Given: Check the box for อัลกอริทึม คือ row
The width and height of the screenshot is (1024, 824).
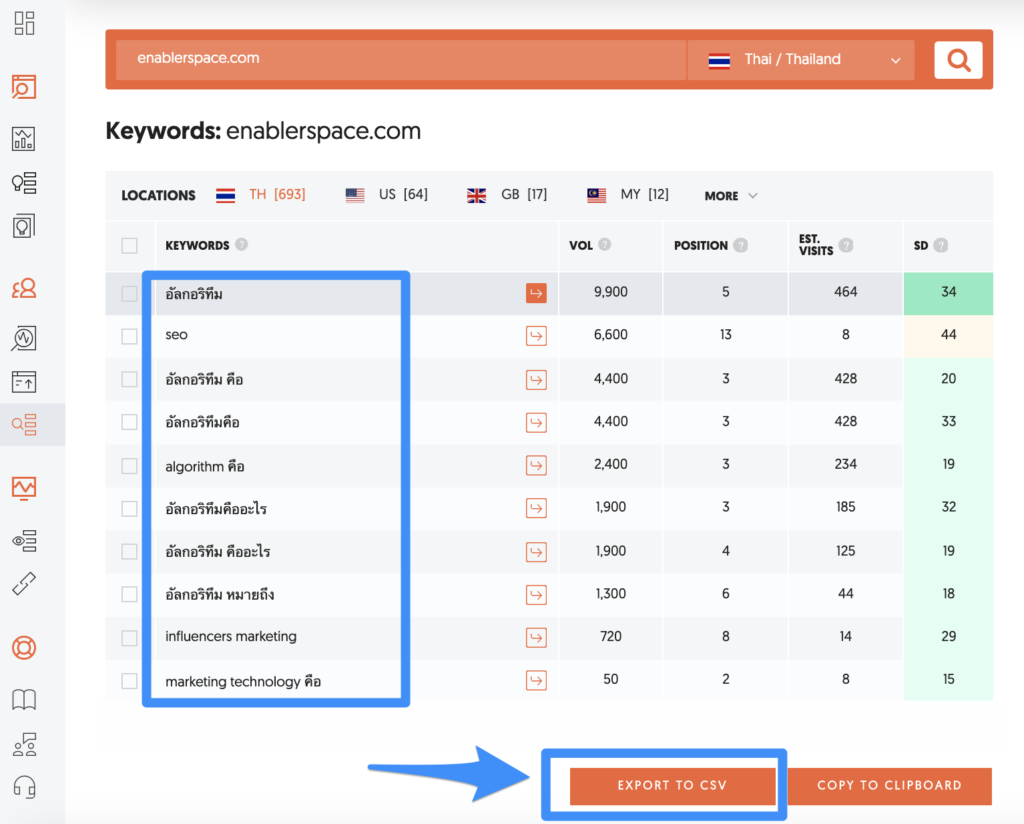Looking at the screenshot, I should 129,379.
